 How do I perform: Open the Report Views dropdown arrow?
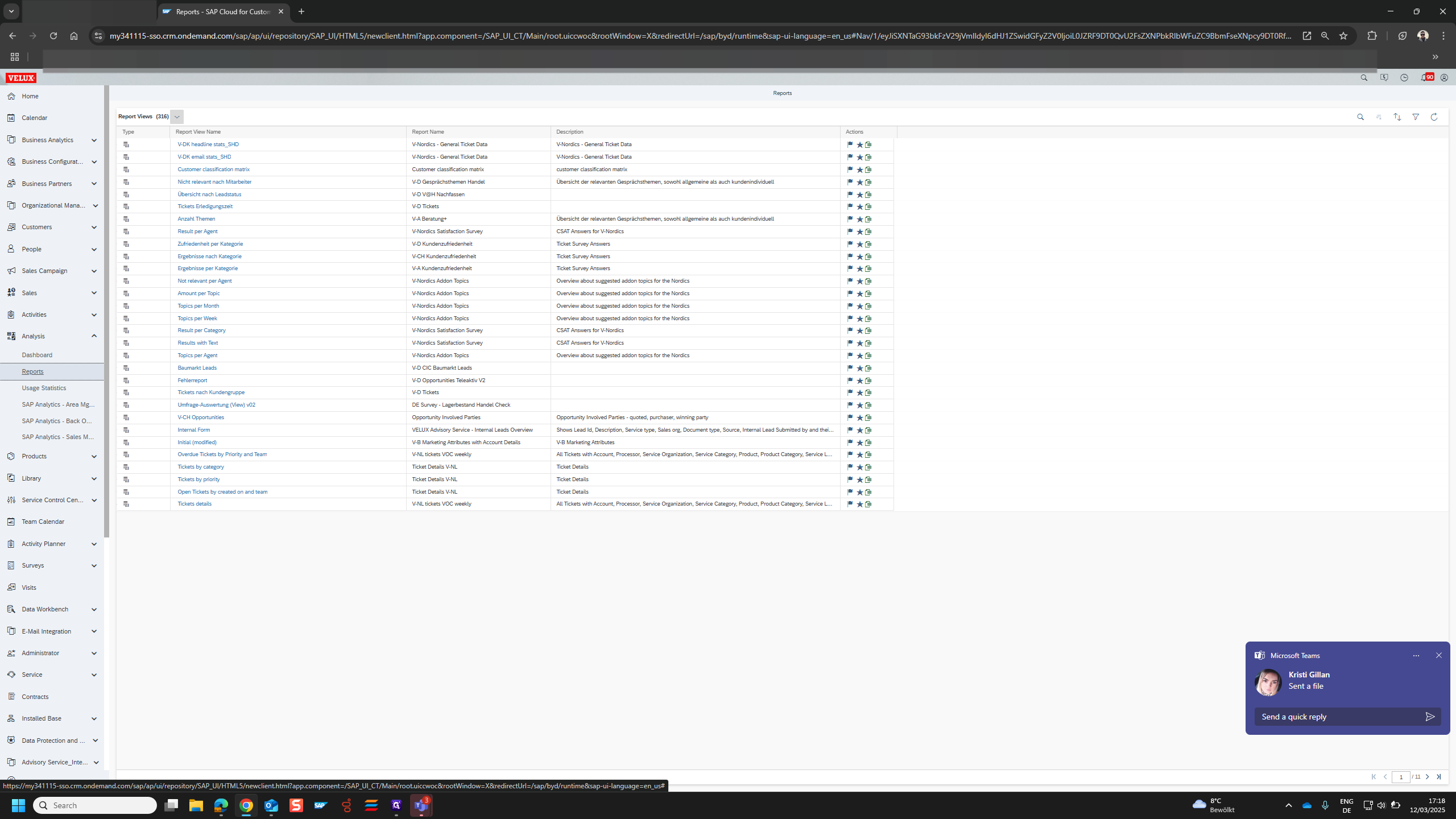coord(177,117)
